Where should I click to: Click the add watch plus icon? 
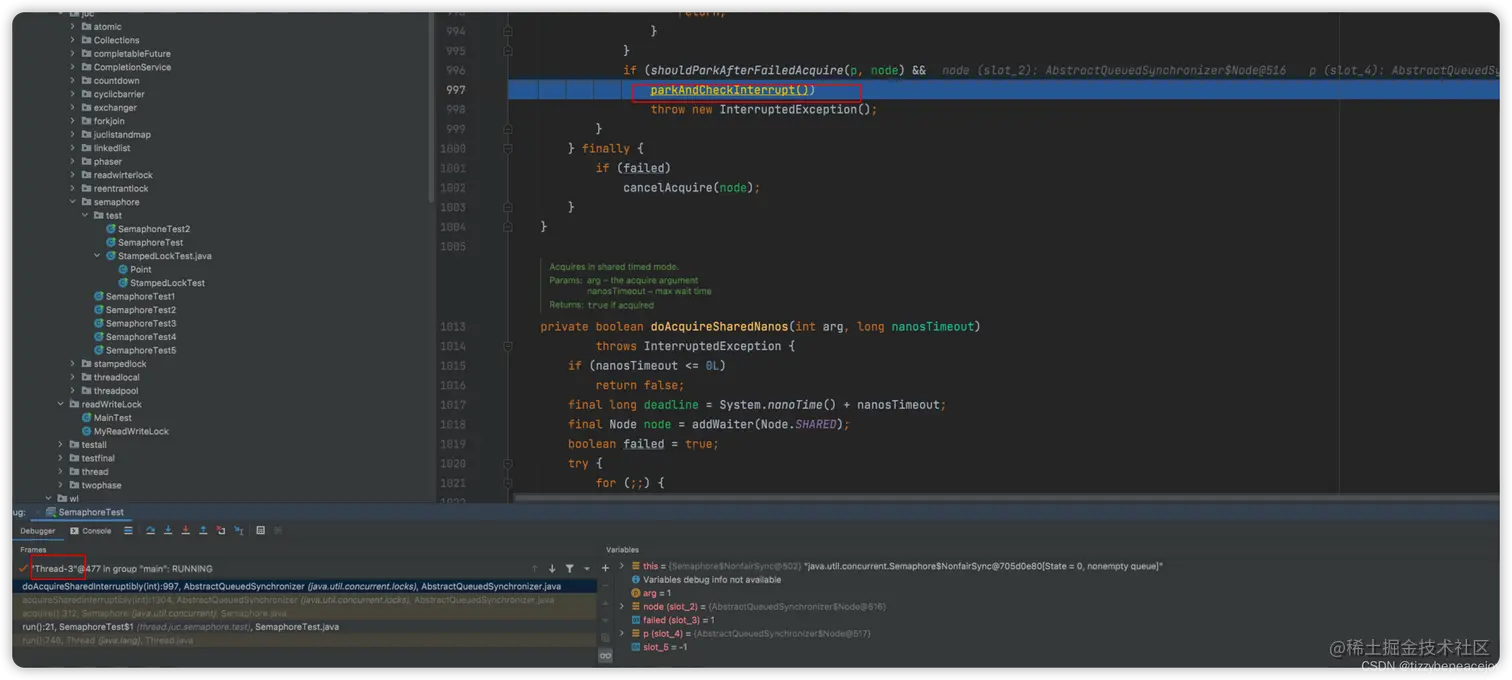coord(605,569)
